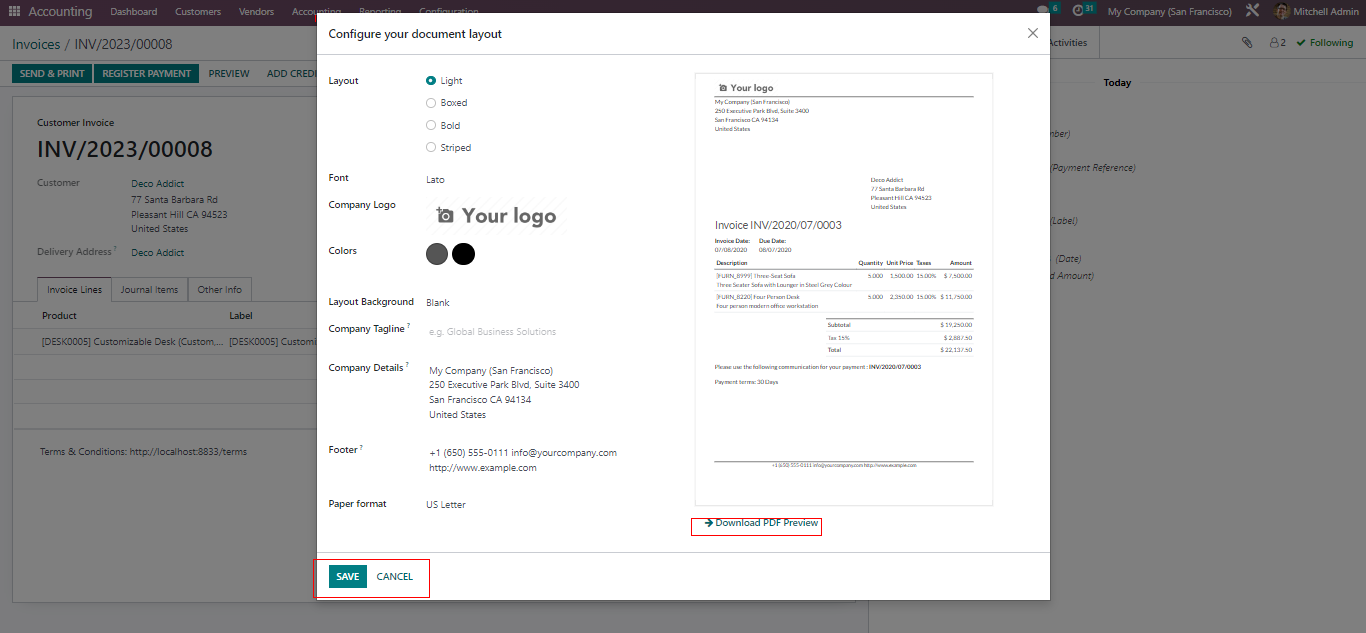Click Mitchell Admin's avatar picture
Image resolution: width=1366 pixels, height=633 pixels.
tap(1282, 12)
